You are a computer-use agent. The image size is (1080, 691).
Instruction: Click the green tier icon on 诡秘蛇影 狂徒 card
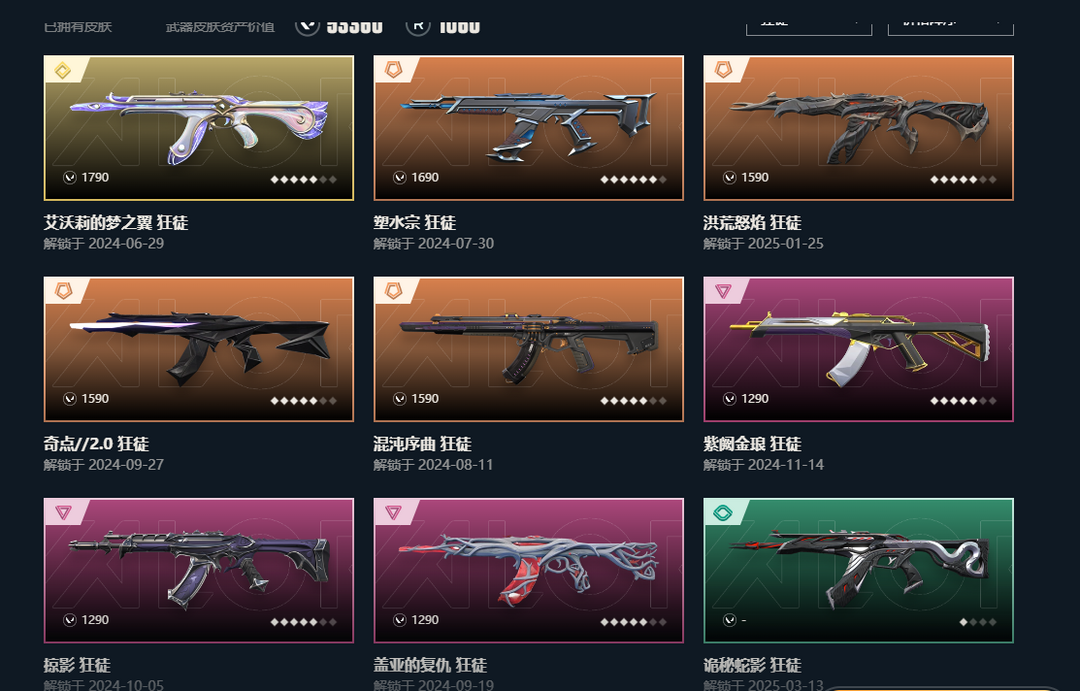point(723,513)
